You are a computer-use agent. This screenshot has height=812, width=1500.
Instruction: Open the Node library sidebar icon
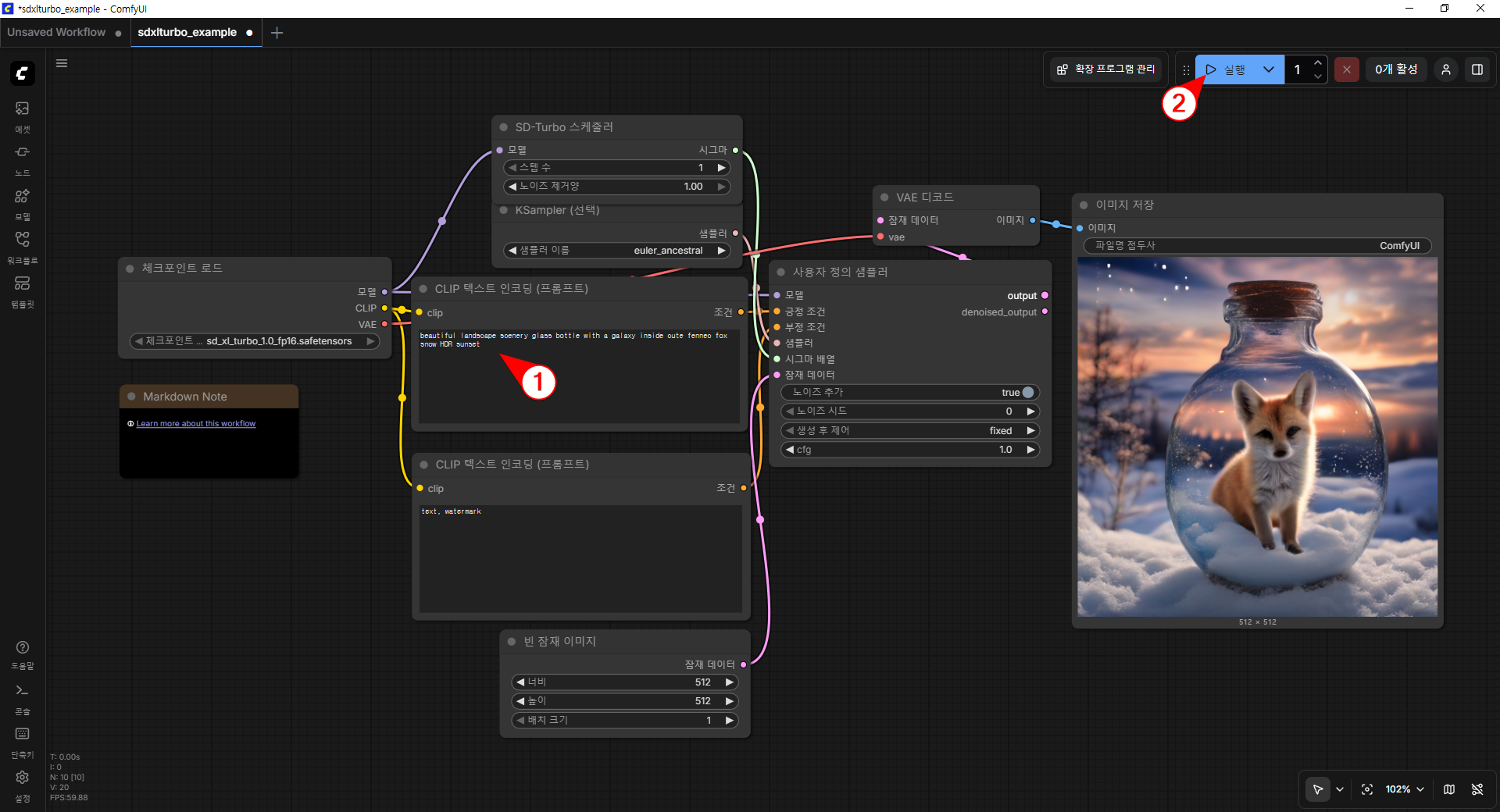pos(22,158)
